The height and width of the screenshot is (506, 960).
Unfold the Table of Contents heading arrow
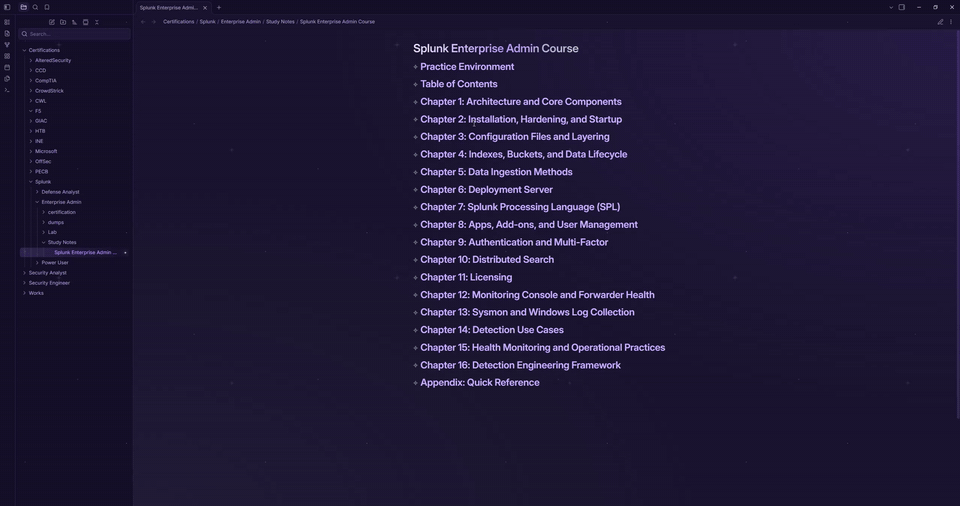(415, 85)
